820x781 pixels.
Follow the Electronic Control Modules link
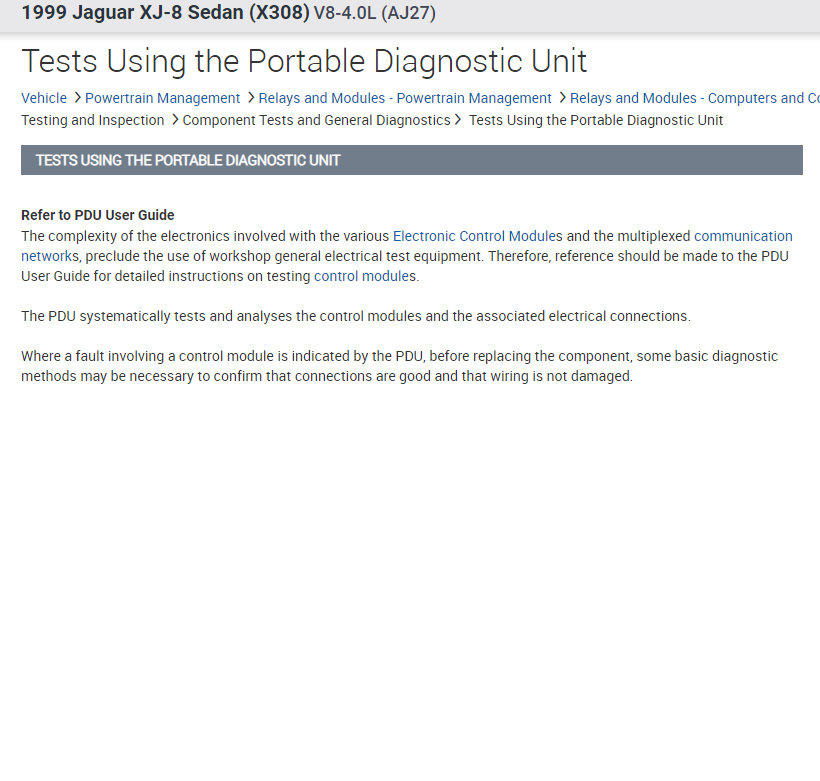[477, 236]
